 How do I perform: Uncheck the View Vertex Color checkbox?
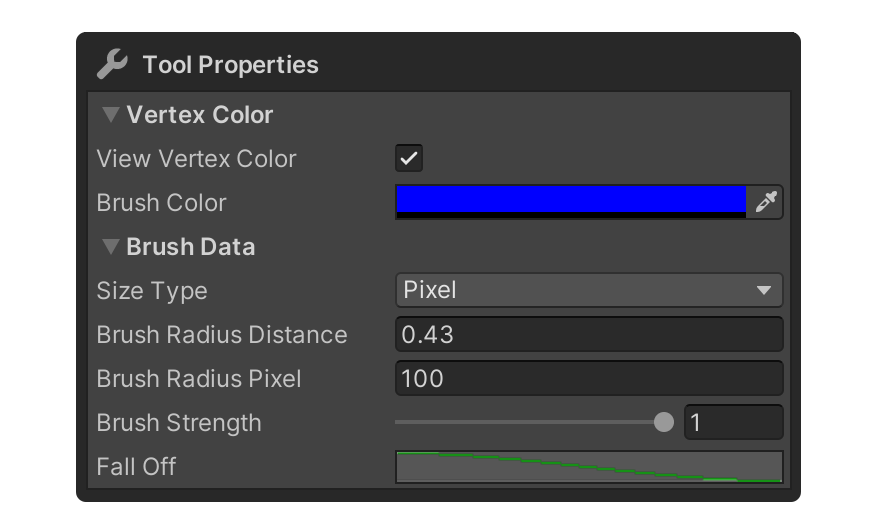coord(409,158)
